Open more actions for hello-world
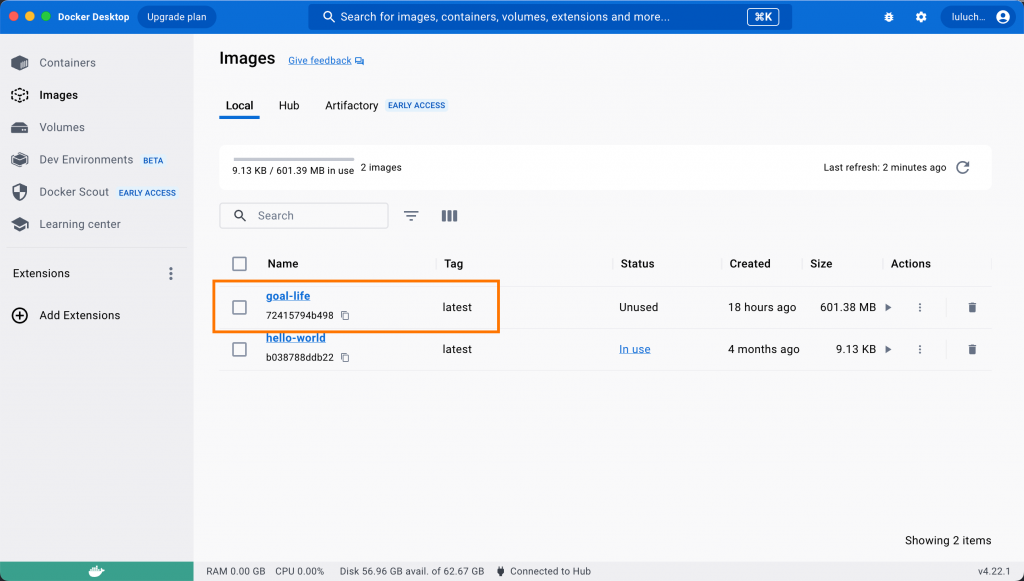This screenshot has height=581, width=1024. (x=920, y=349)
